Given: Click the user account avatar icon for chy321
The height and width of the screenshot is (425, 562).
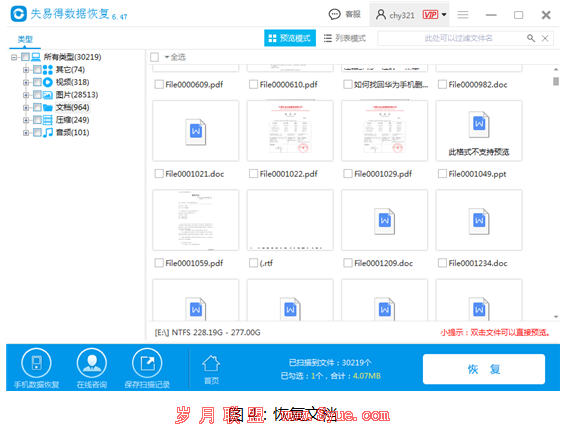Looking at the screenshot, I should click(x=380, y=14).
